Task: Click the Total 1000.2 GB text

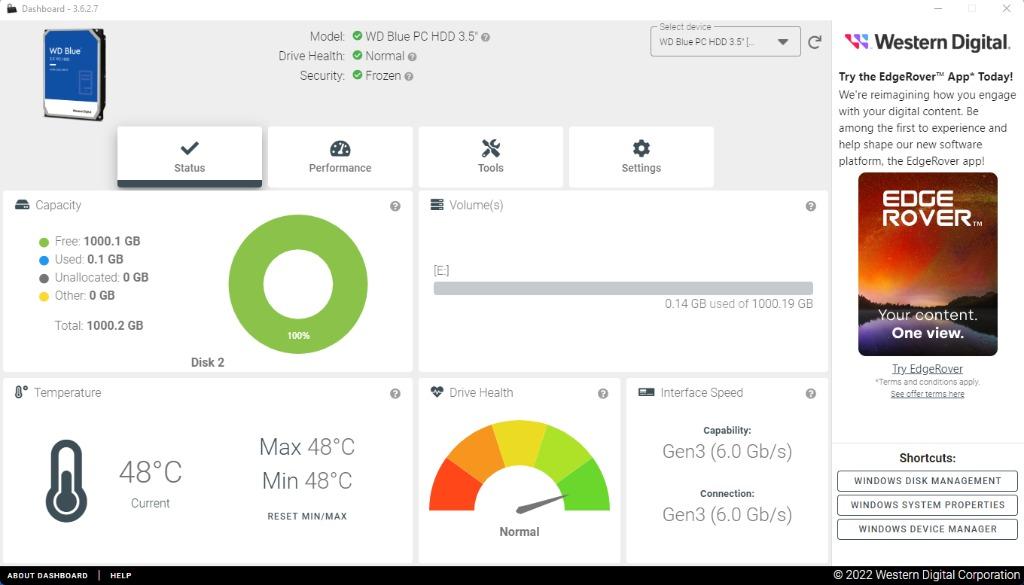Action: (x=99, y=325)
